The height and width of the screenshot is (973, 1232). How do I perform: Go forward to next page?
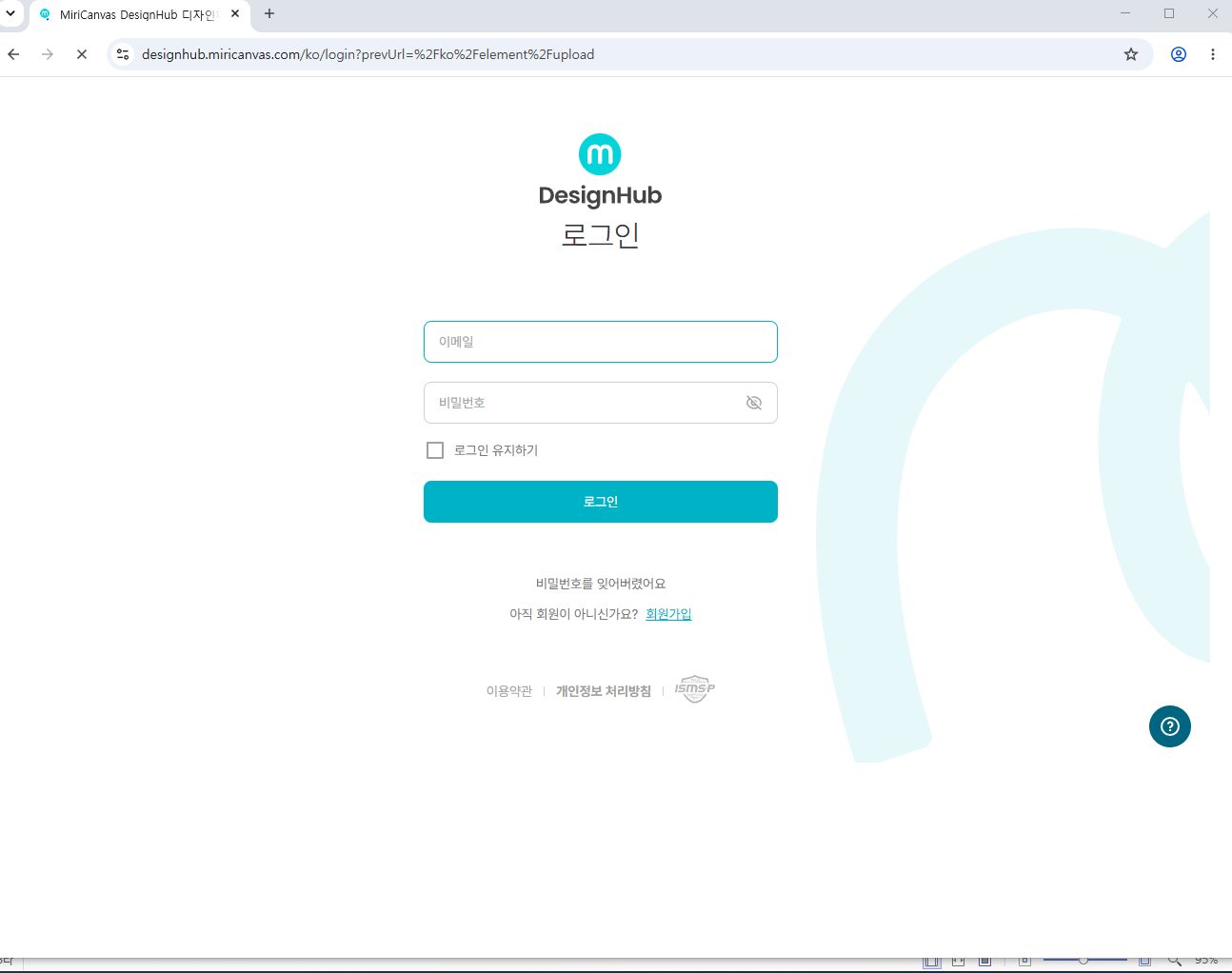48,54
